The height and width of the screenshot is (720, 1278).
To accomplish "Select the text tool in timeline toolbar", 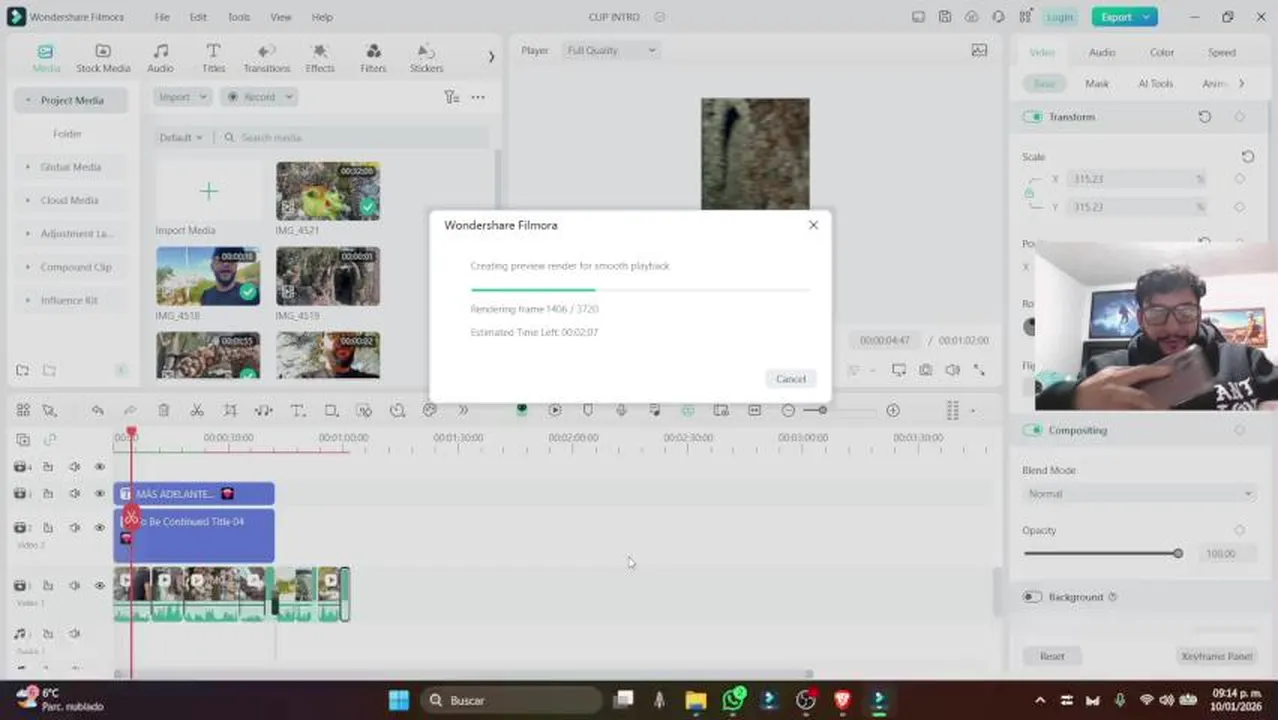I will tap(297, 410).
